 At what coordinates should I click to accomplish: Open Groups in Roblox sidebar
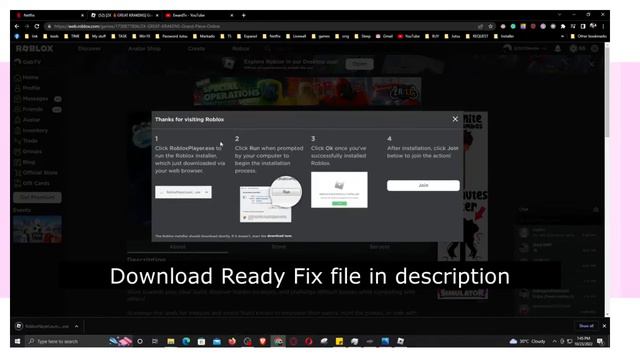point(28,151)
